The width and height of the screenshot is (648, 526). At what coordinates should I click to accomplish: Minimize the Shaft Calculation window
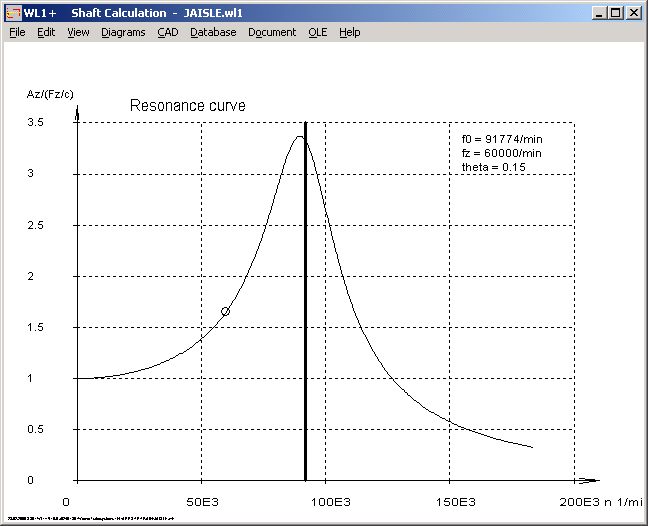point(598,13)
